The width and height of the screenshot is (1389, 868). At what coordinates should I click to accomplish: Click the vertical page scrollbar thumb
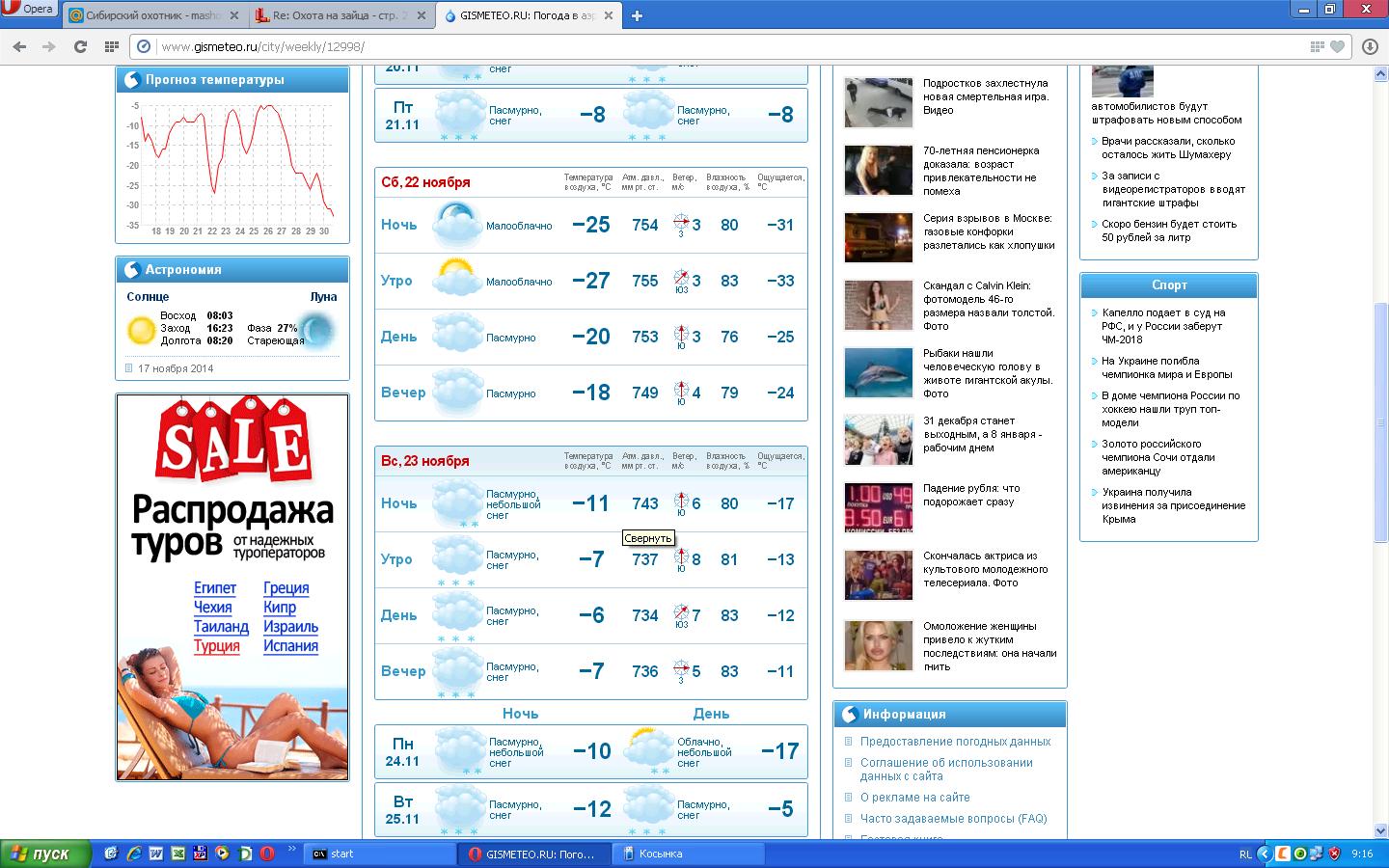1380,366
